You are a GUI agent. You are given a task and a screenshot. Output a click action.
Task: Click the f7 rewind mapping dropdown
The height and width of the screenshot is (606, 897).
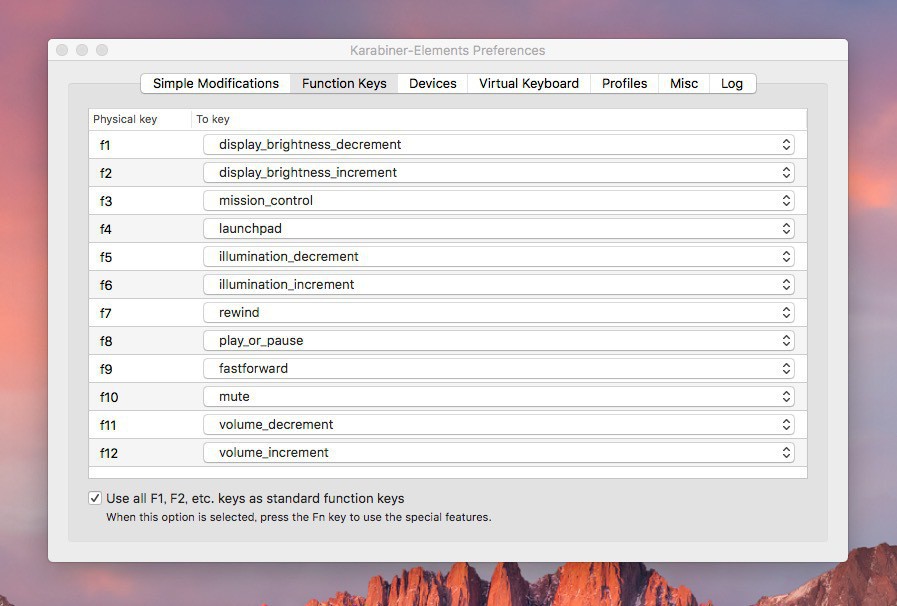(498, 313)
